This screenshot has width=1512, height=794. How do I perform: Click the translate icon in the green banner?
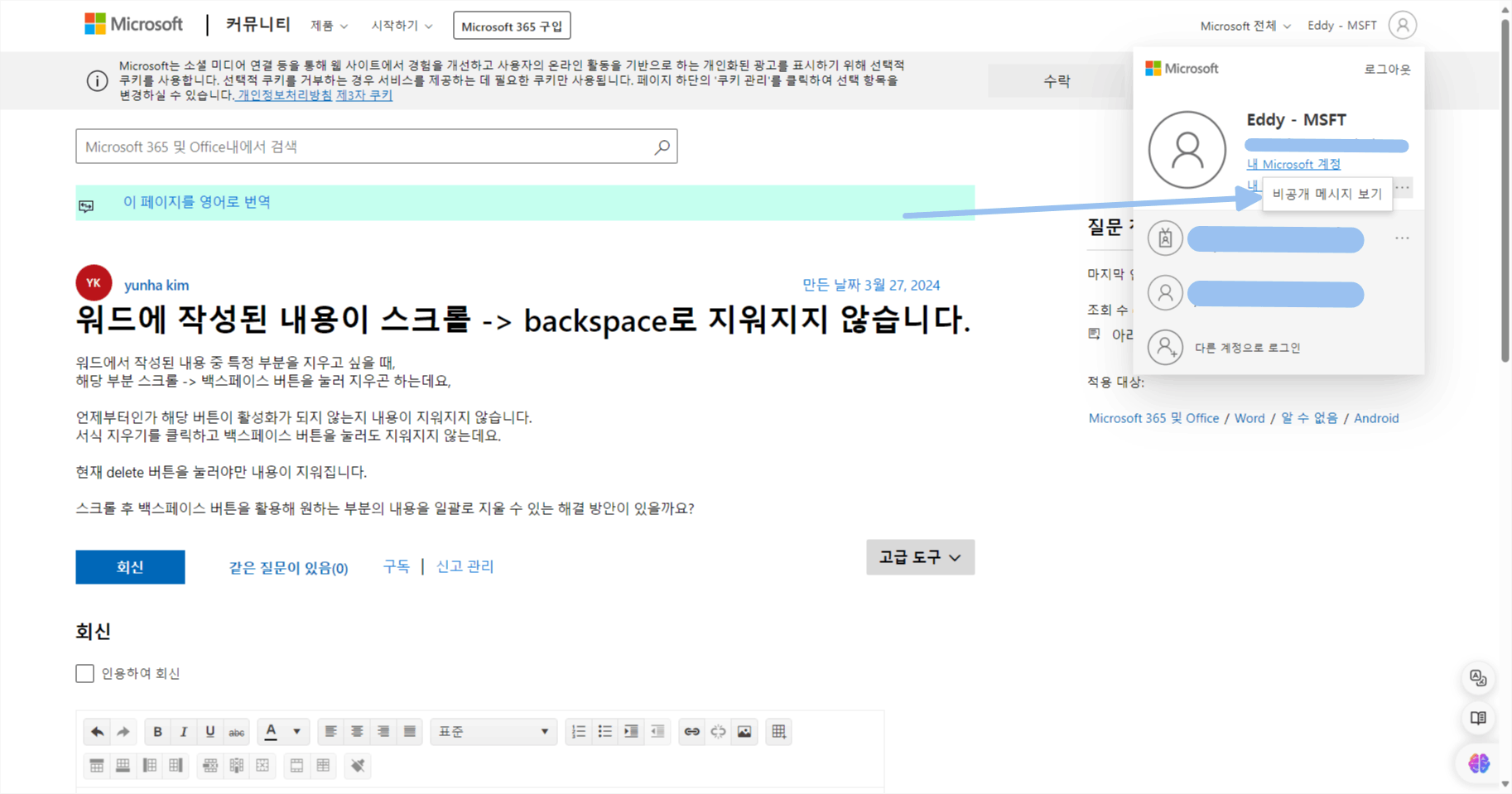86,205
